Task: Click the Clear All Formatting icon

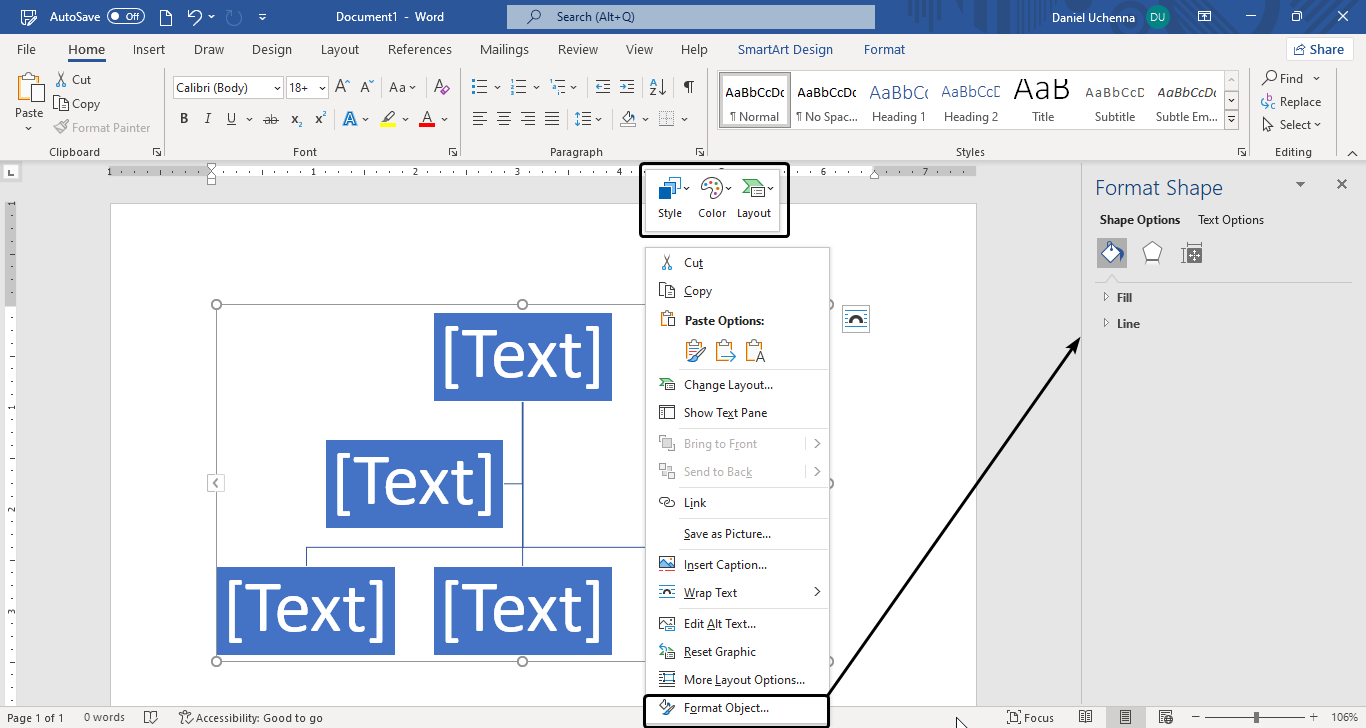Action: [441, 87]
